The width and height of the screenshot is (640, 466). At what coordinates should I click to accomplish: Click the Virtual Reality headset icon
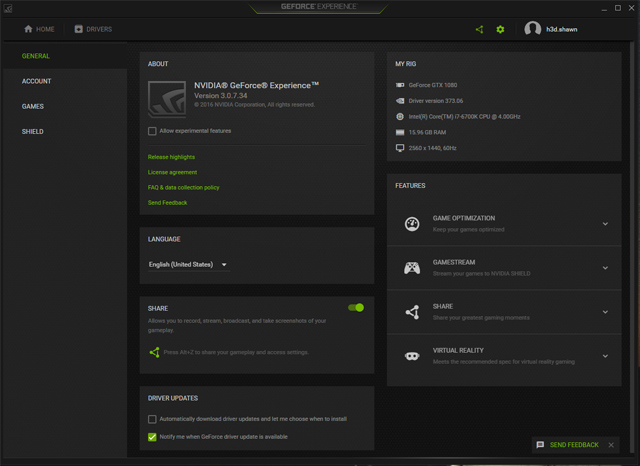click(412, 356)
